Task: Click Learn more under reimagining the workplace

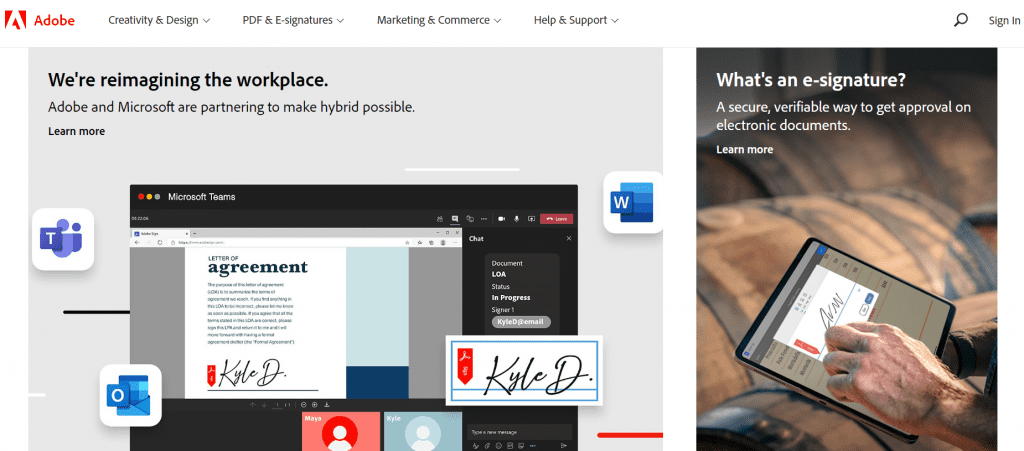Action: coord(76,131)
